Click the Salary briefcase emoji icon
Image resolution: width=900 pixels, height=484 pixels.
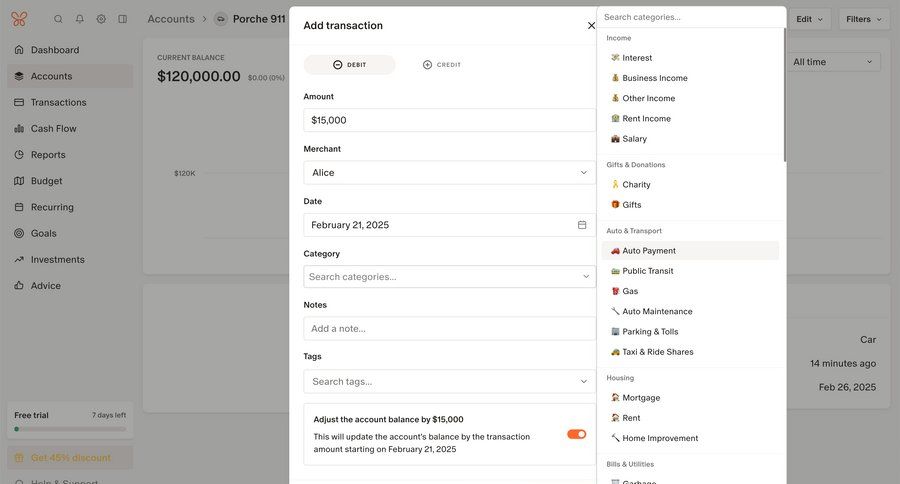pyautogui.click(x=615, y=138)
